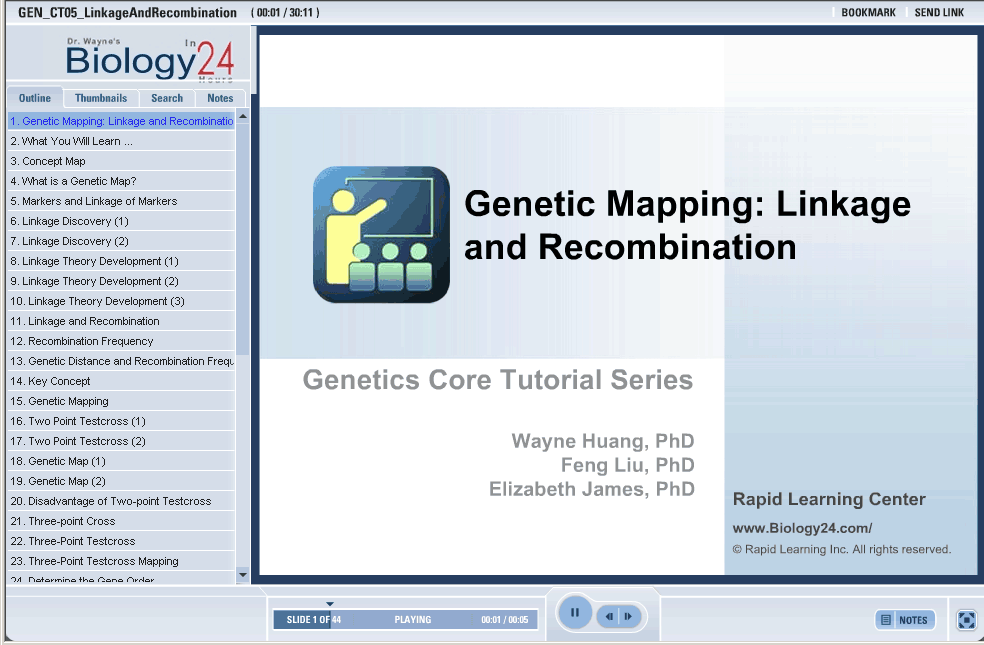The height and width of the screenshot is (645, 984).
Task: Click the teacher classroom icon on slide
Action: click(x=381, y=234)
